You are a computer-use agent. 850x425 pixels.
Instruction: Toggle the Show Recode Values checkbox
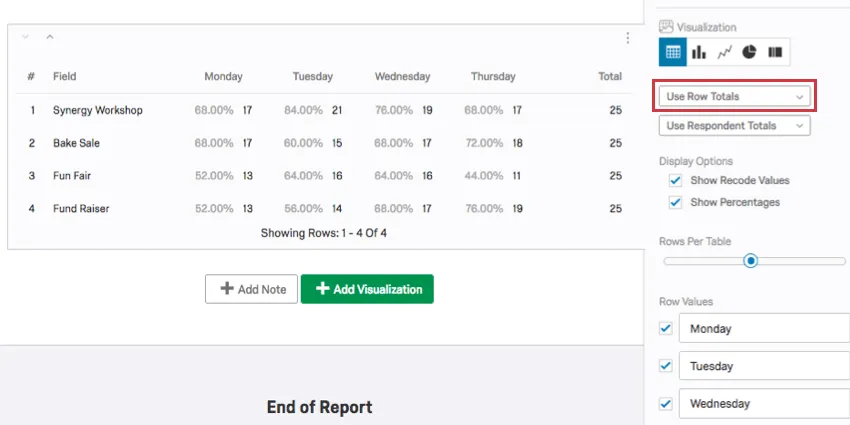pyautogui.click(x=675, y=181)
